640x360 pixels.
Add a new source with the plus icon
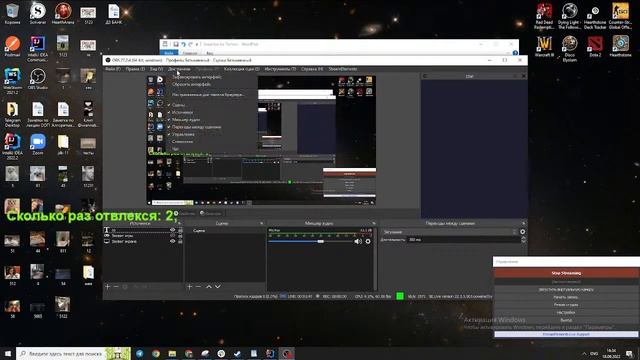click(x=108, y=287)
